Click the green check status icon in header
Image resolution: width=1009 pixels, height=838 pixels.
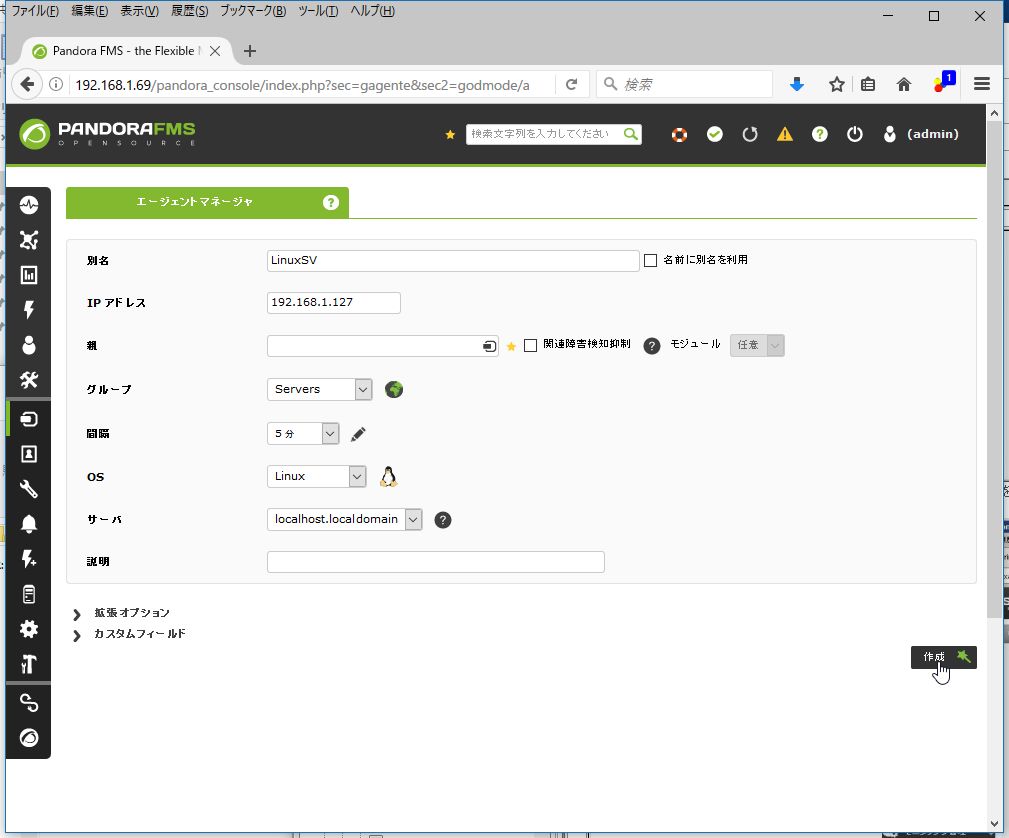[x=715, y=134]
